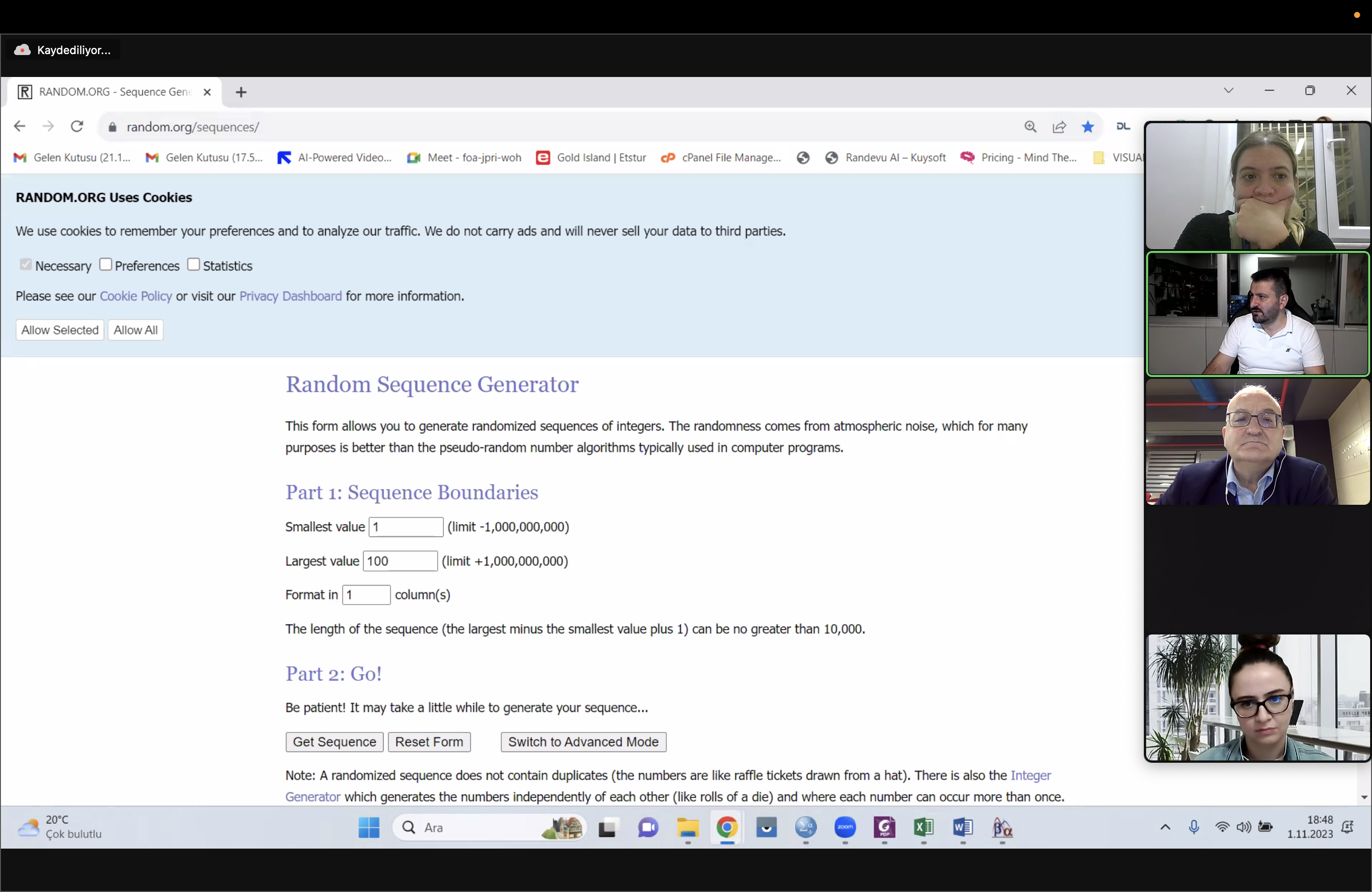This screenshot has height=892, width=1372.
Task: Click Allow All cookies button
Action: (135, 329)
